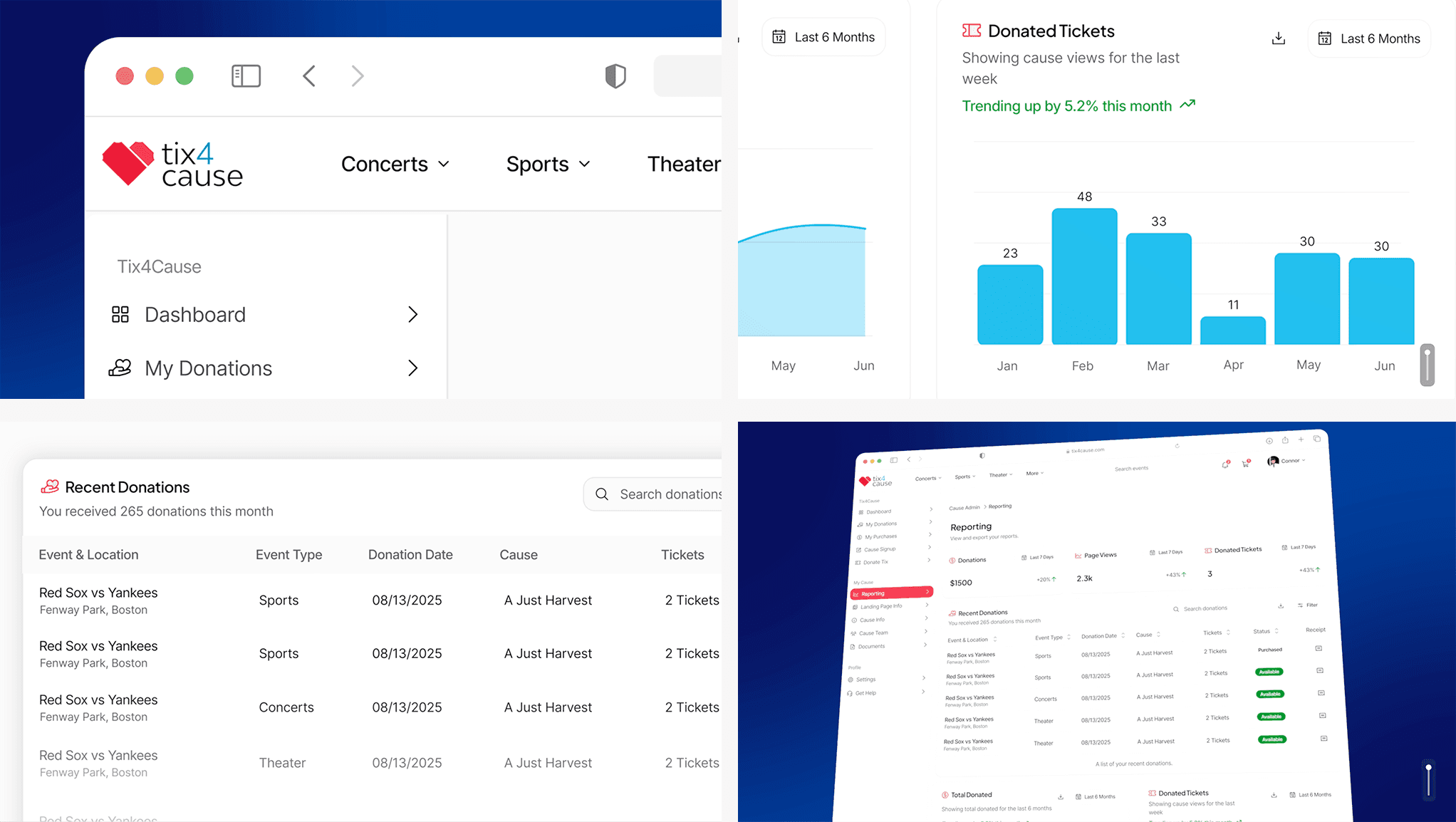Select the Theater navigation item
The image size is (1456, 822).
pos(684,165)
